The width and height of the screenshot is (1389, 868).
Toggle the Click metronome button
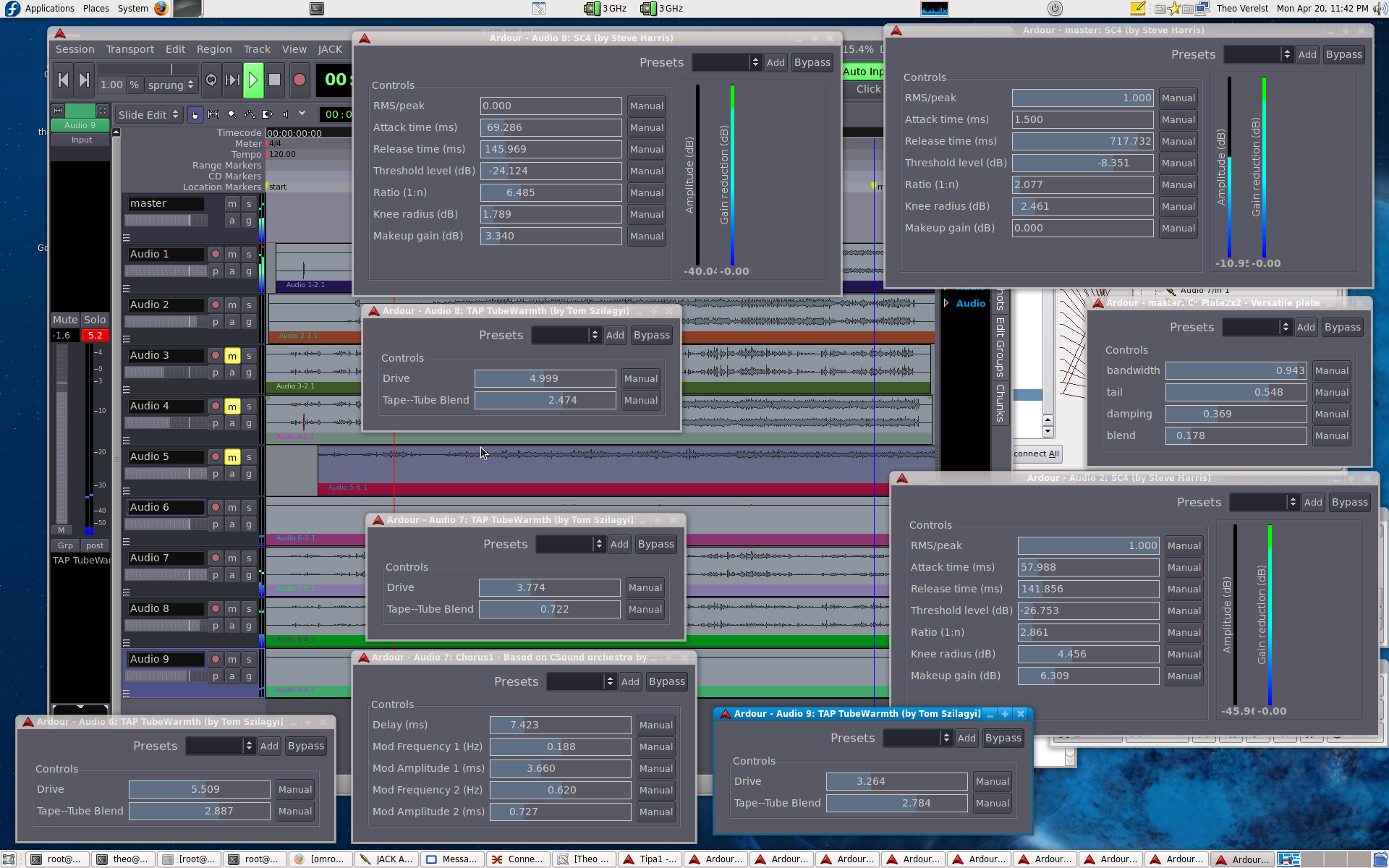coord(867,89)
